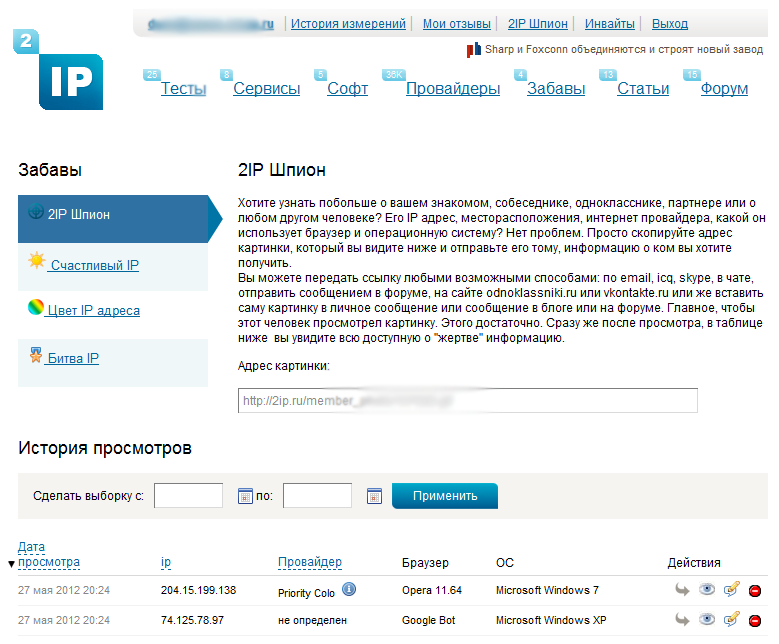779x644 pixels.
Task: Click the eye icon for 74.125.78.97 row
Action: click(x=706, y=619)
